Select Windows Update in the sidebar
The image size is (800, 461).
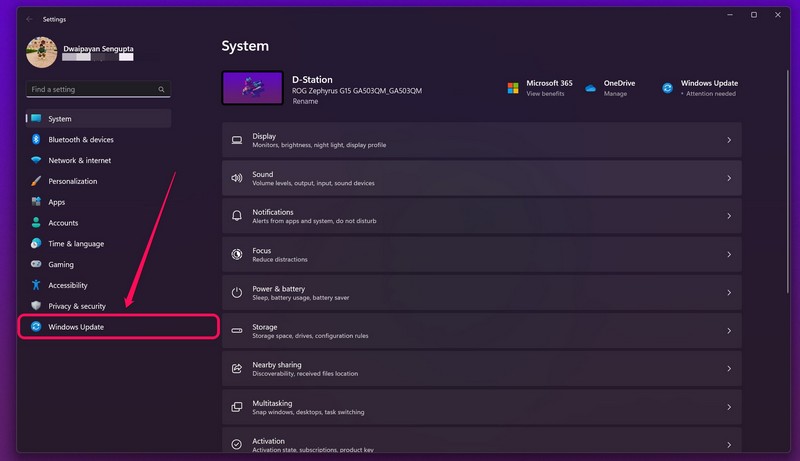76,327
